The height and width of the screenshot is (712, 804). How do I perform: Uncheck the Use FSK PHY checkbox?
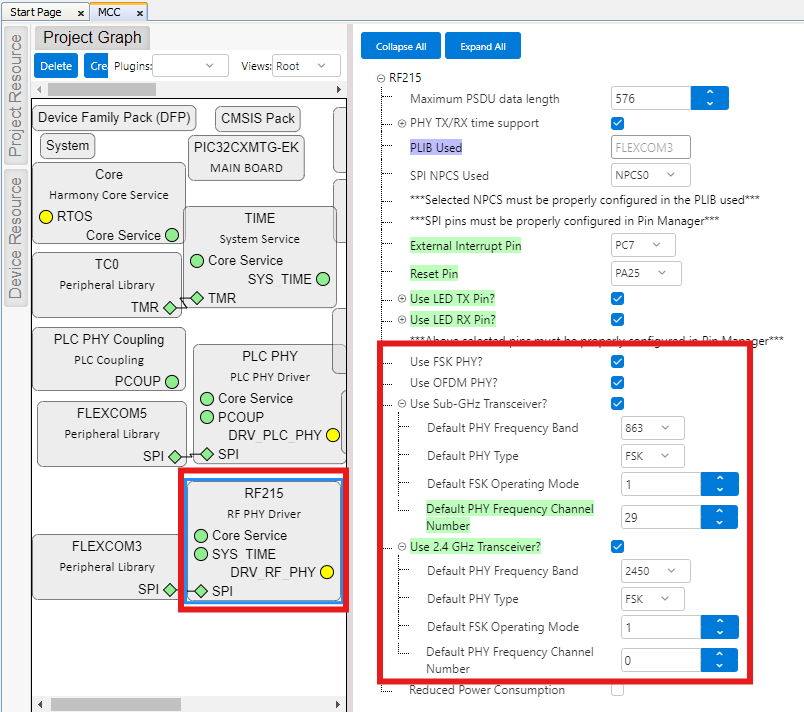[x=617, y=361]
